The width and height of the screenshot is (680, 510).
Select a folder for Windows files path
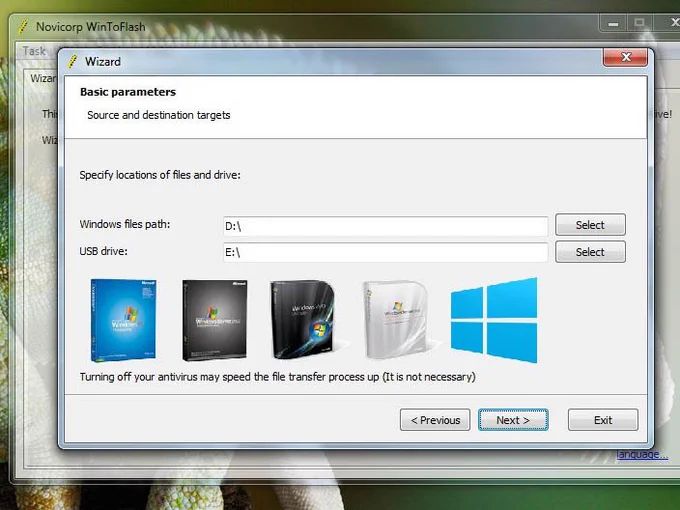pyautogui.click(x=590, y=225)
